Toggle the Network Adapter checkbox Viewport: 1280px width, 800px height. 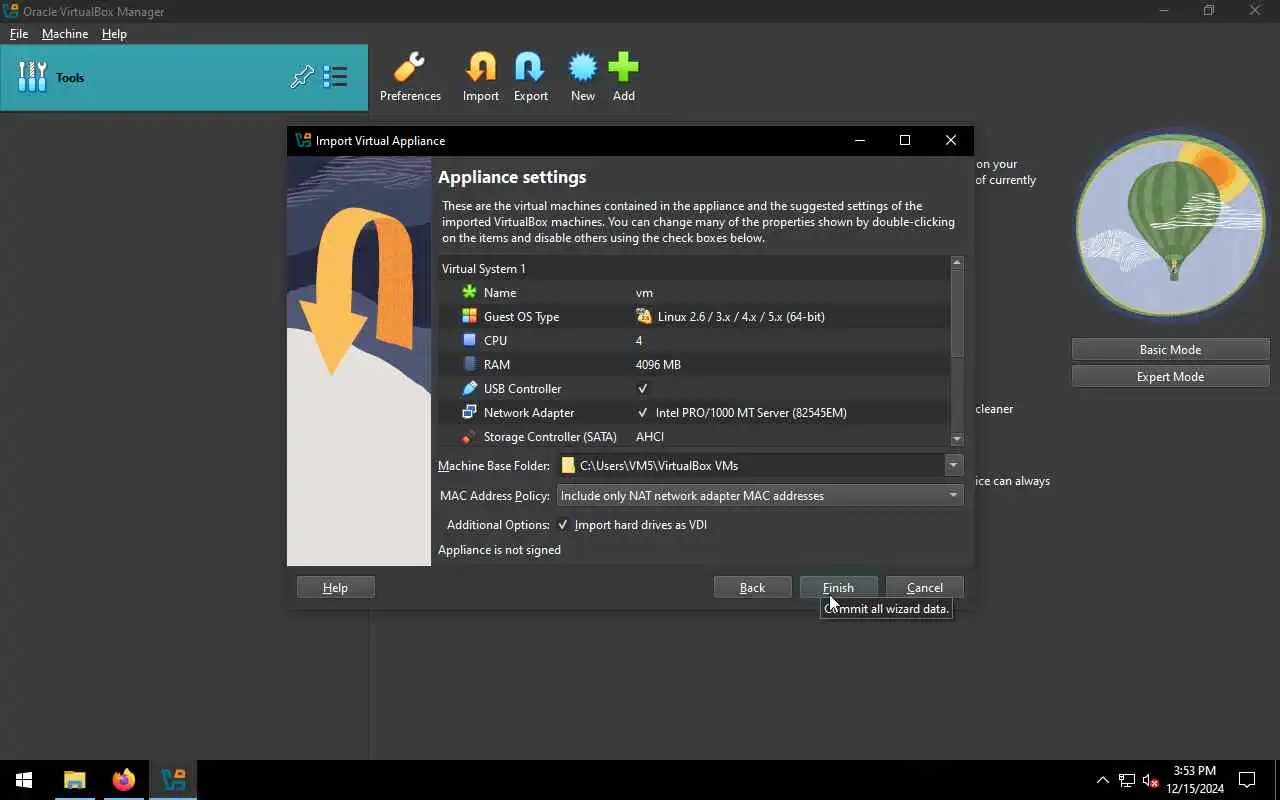642,412
